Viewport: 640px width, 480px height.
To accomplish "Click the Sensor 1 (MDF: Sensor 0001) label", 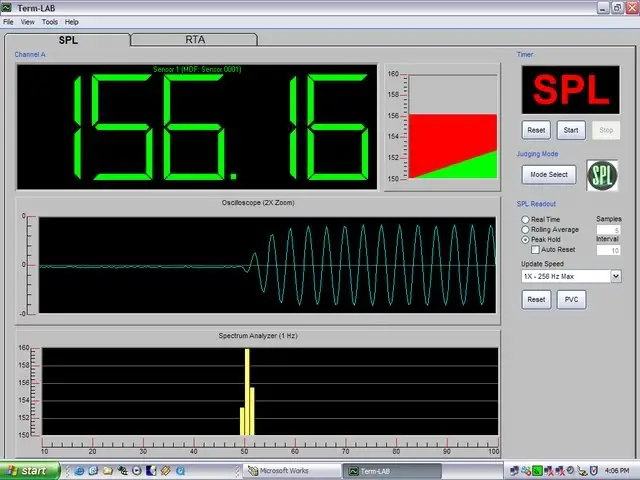I will coord(197,69).
